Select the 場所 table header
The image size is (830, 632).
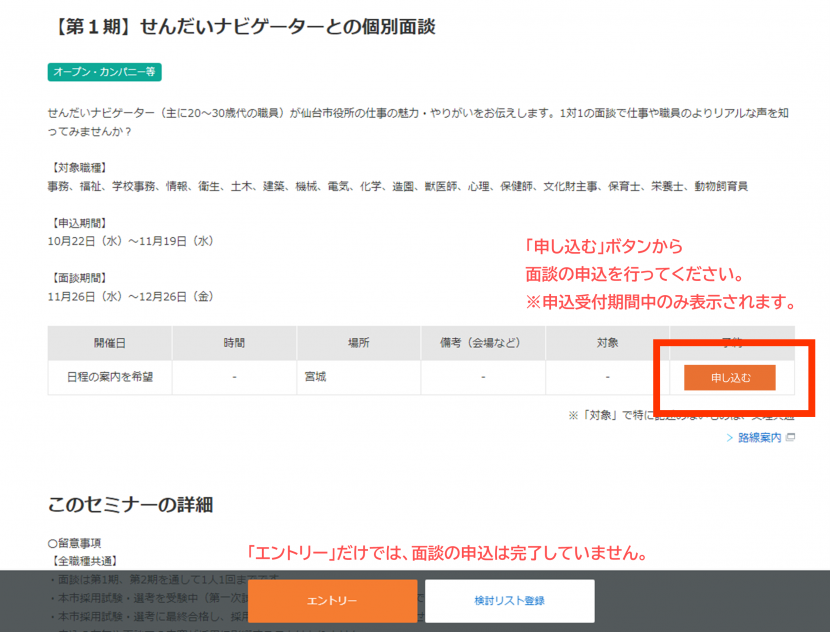click(x=358, y=343)
